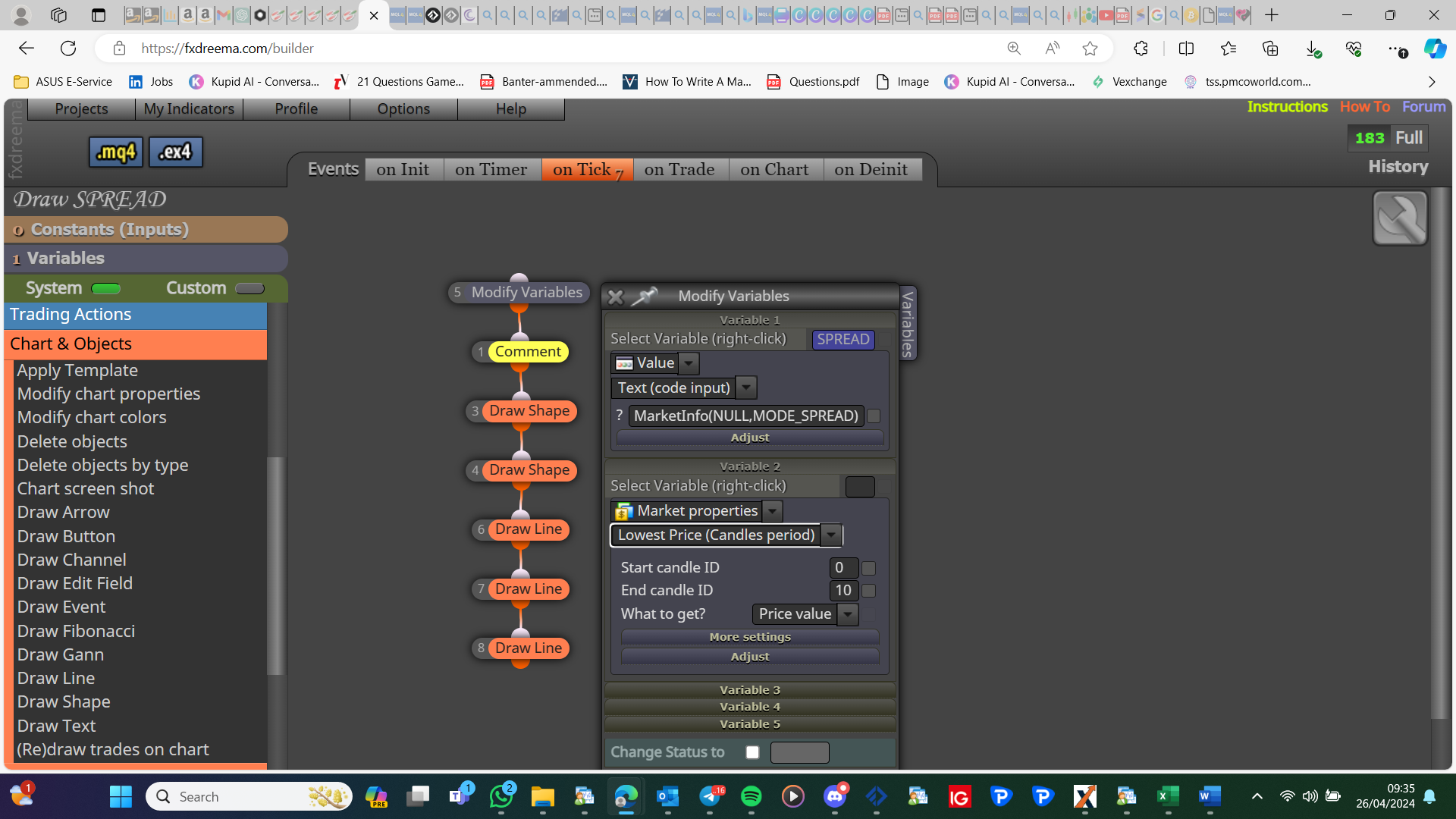1456x819 pixels.
Task: Click the Market properties icon
Action: pyautogui.click(x=624, y=511)
